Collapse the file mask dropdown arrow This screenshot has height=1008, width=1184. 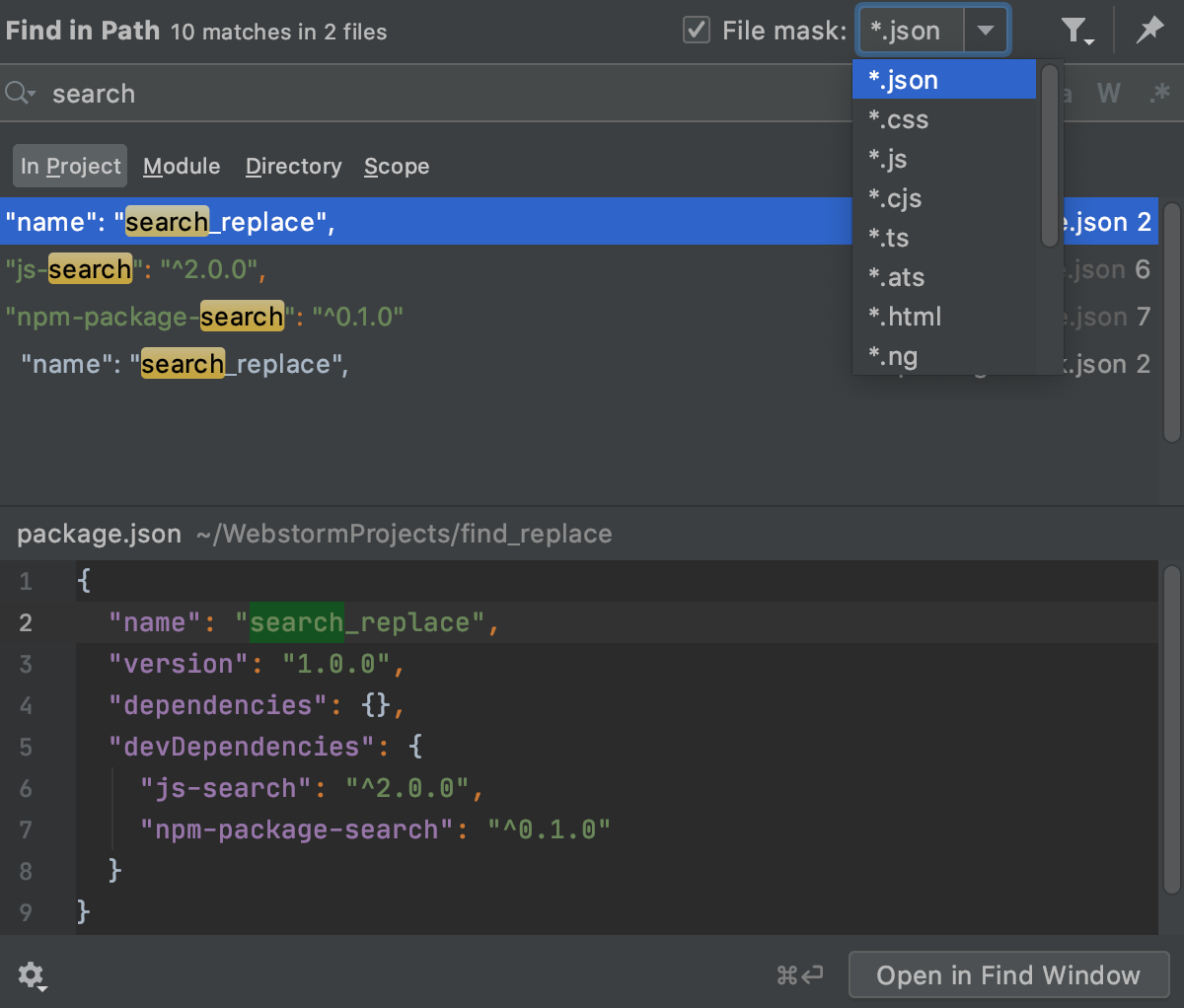coord(986,30)
